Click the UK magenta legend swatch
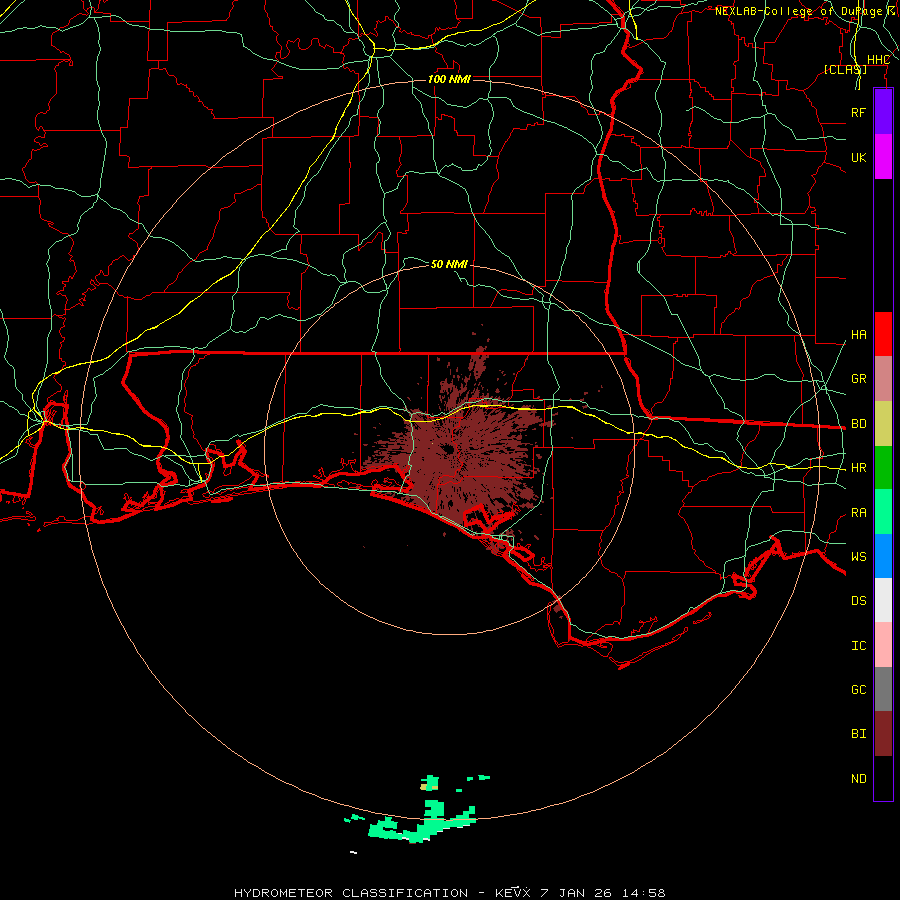The width and height of the screenshot is (900, 900). [883, 157]
